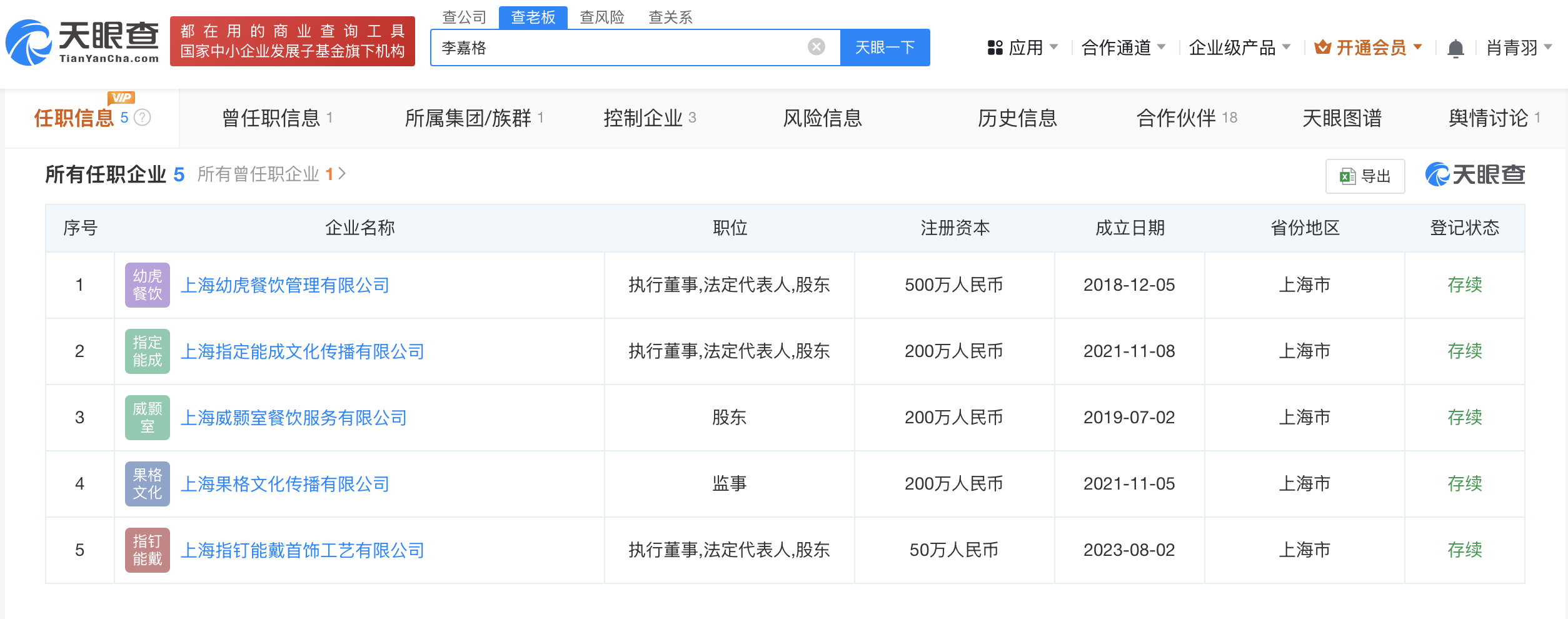Switch to 查风险 search tab
This screenshot has width=1568, height=619.
(602, 17)
